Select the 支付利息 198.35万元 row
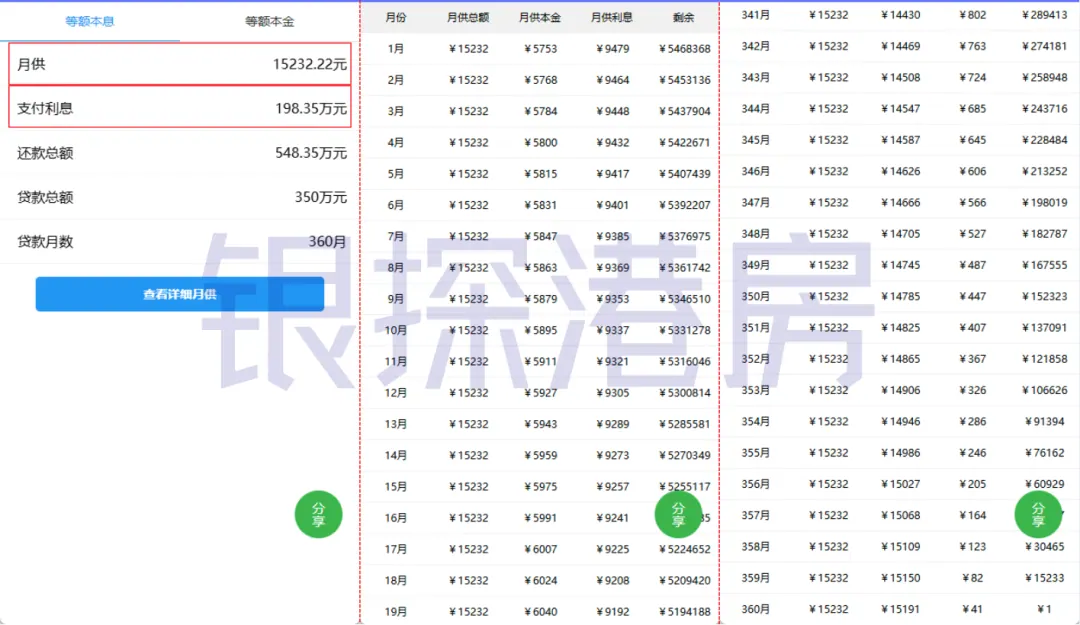1080x625 pixels. point(180,107)
